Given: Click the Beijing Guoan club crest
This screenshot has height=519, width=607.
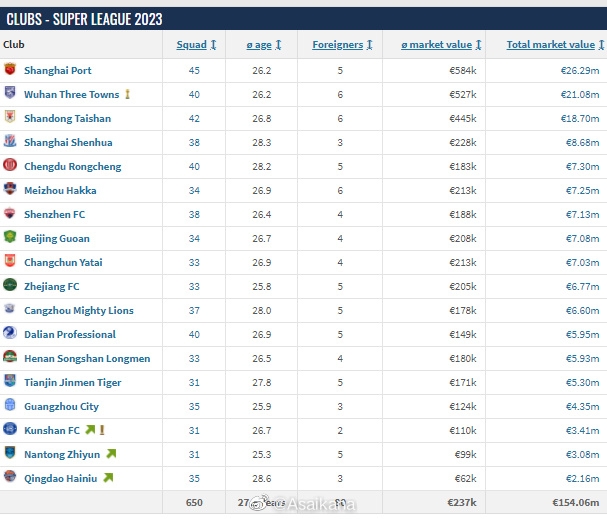Looking at the screenshot, I should pyautogui.click(x=10, y=237).
